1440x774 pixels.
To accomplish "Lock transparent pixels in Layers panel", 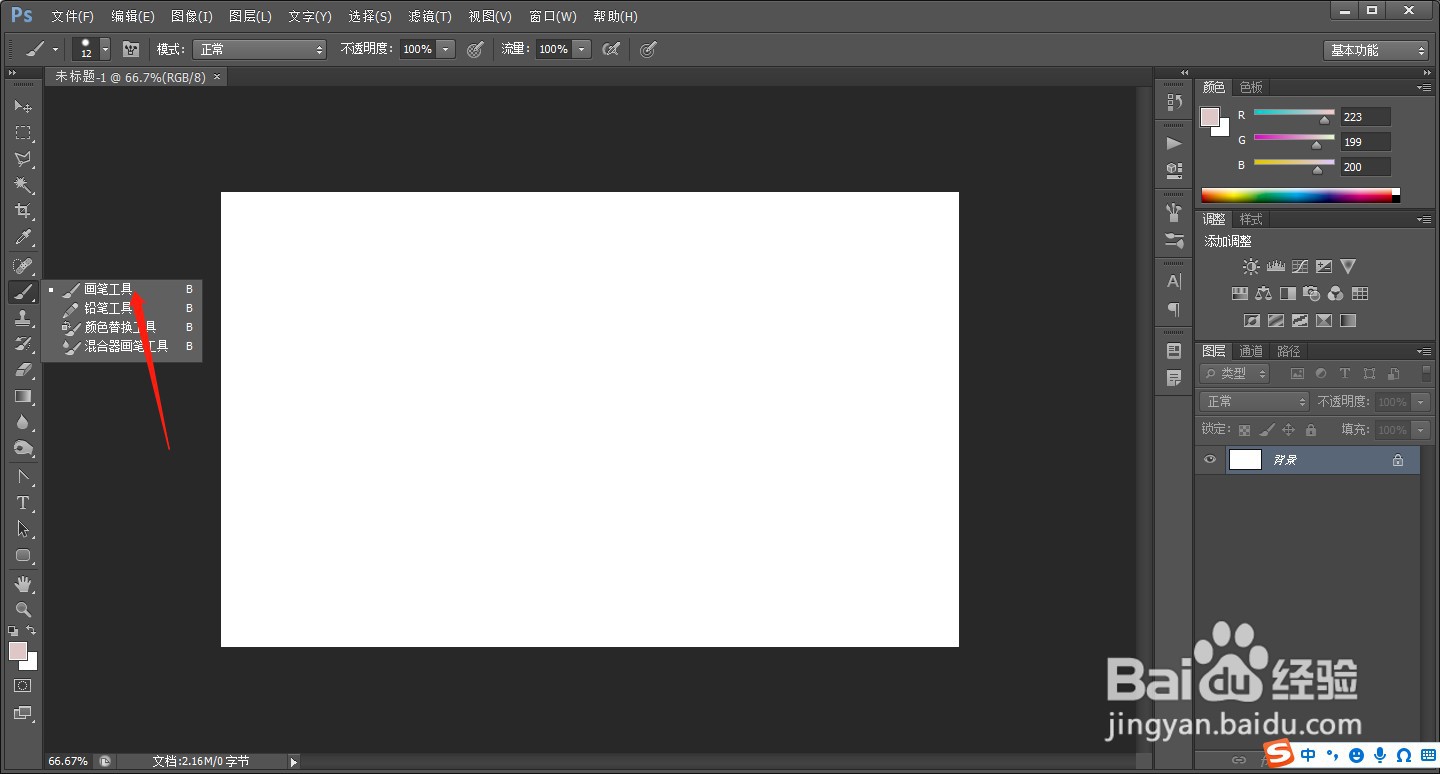I will point(1244,430).
